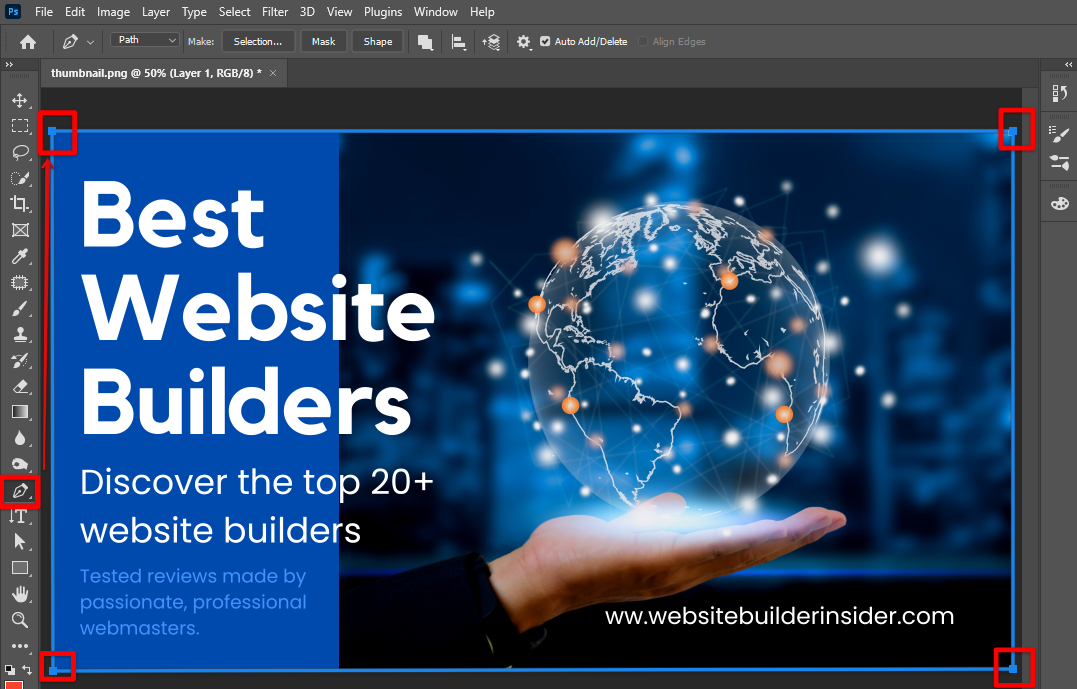This screenshot has width=1077, height=689.
Task: Open the View menu
Action: tap(339, 12)
